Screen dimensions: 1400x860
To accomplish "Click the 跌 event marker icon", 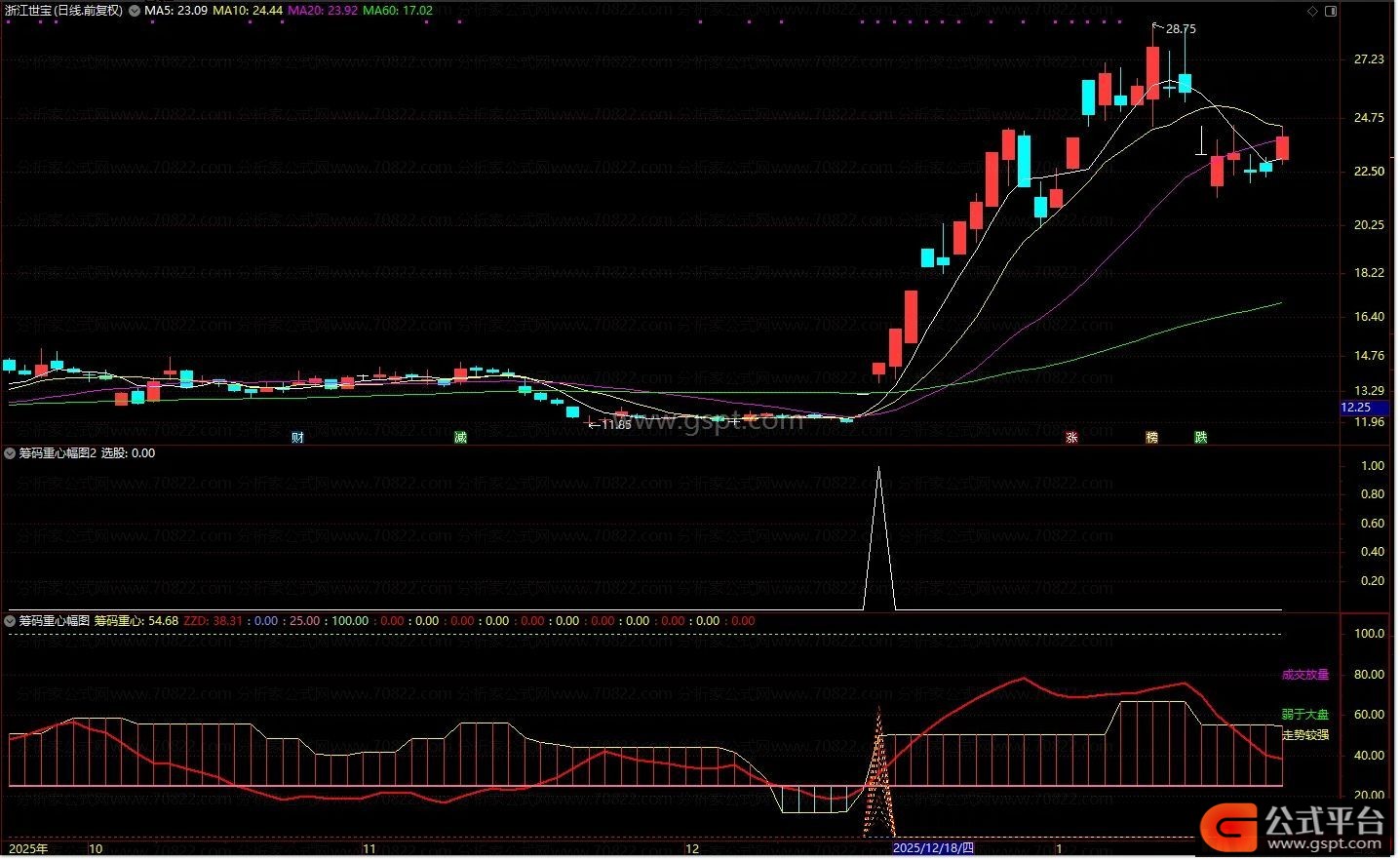I will click(x=1200, y=438).
